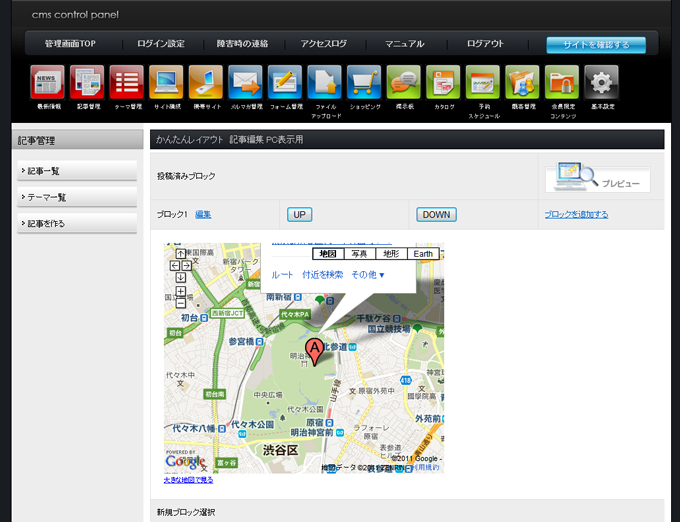This screenshot has height=522, width=680.
Task: Click the map zoom-out minus button
Action: click(x=180, y=302)
